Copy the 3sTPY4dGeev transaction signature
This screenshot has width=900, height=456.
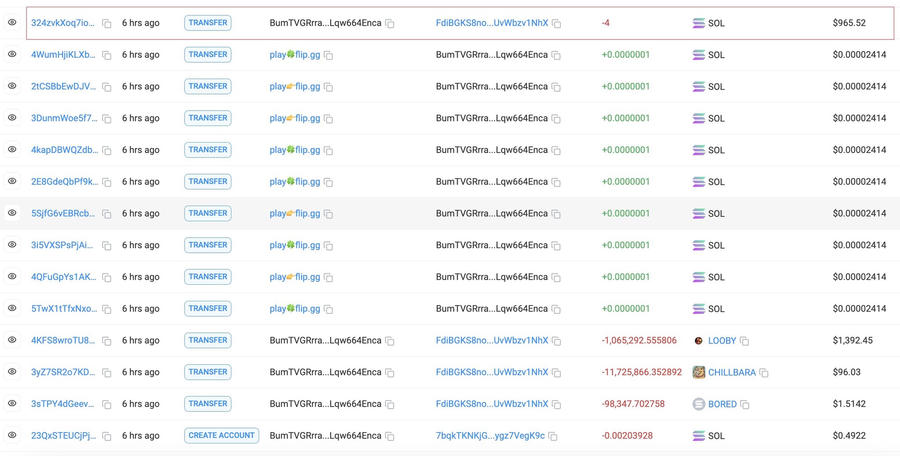tap(107, 404)
